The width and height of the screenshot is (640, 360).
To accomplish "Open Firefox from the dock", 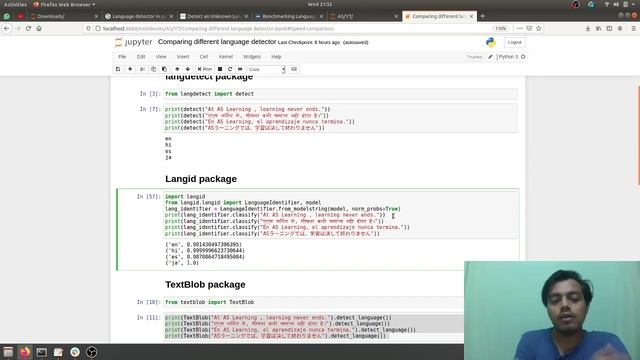I will (x=25, y=352).
